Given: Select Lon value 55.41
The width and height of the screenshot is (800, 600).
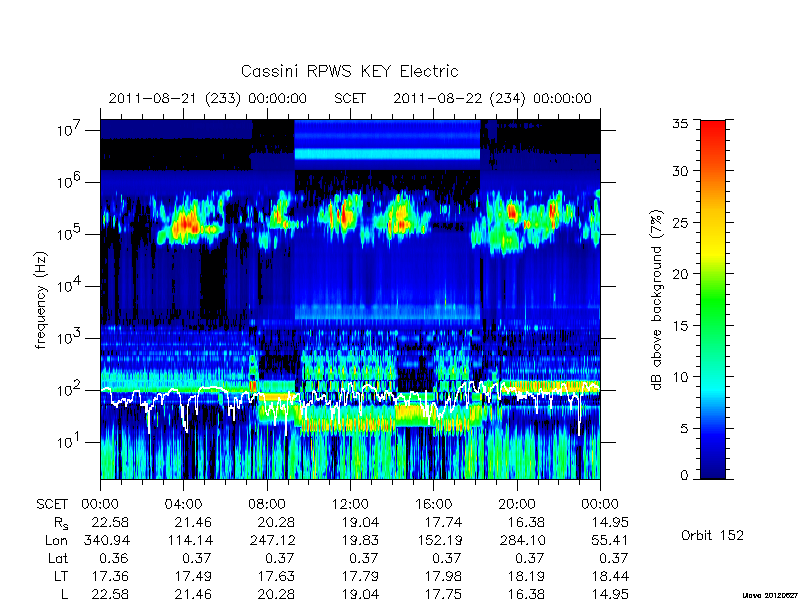Looking at the screenshot, I should point(609,540).
